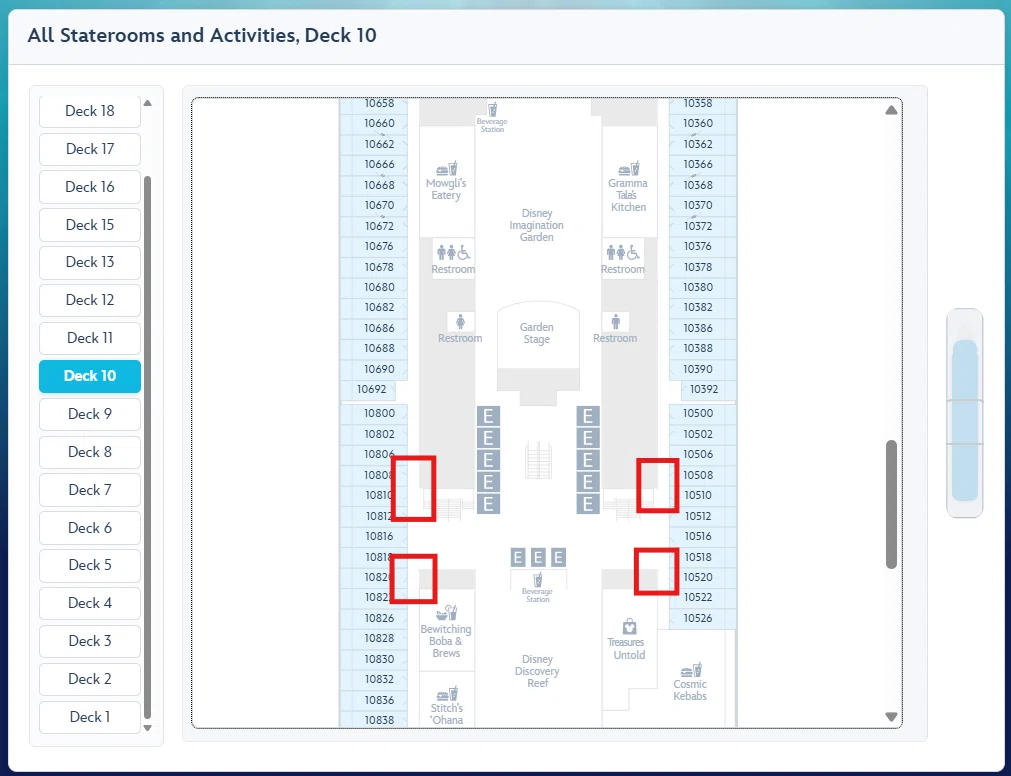Image resolution: width=1011 pixels, height=776 pixels.
Task: Select stateroom 10516
Action: click(x=703, y=536)
